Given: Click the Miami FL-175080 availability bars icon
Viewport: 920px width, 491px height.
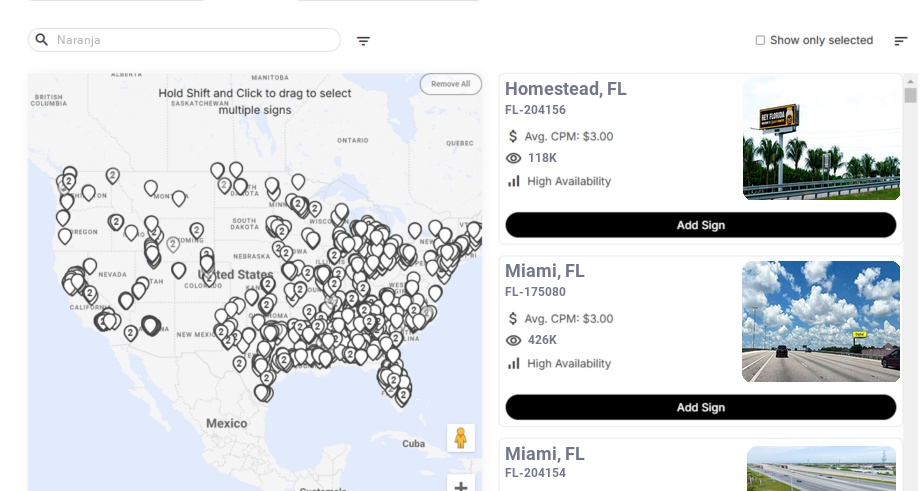Looking at the screenshot, I should tap(514, 363).
